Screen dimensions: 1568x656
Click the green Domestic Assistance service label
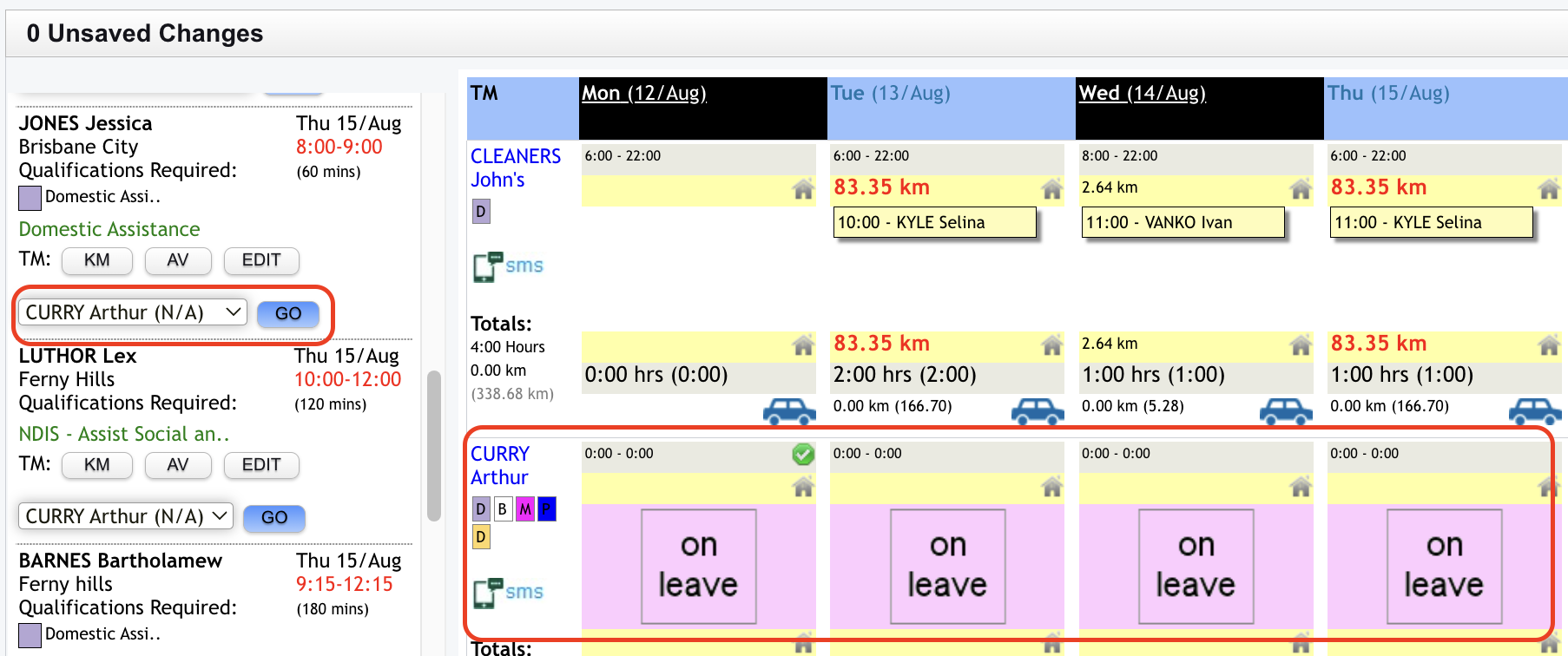point(109,229)
